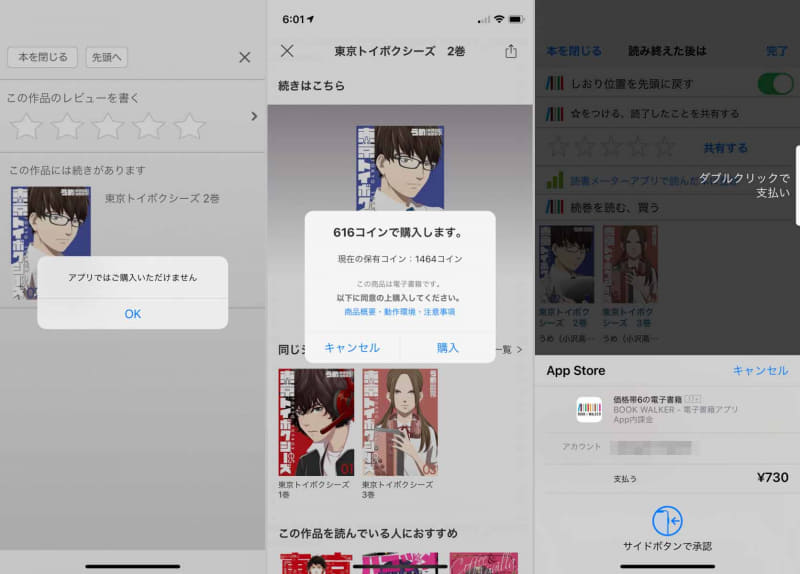Tap the ¥730 price amount

pyautogui.click(x=772, y=478)
